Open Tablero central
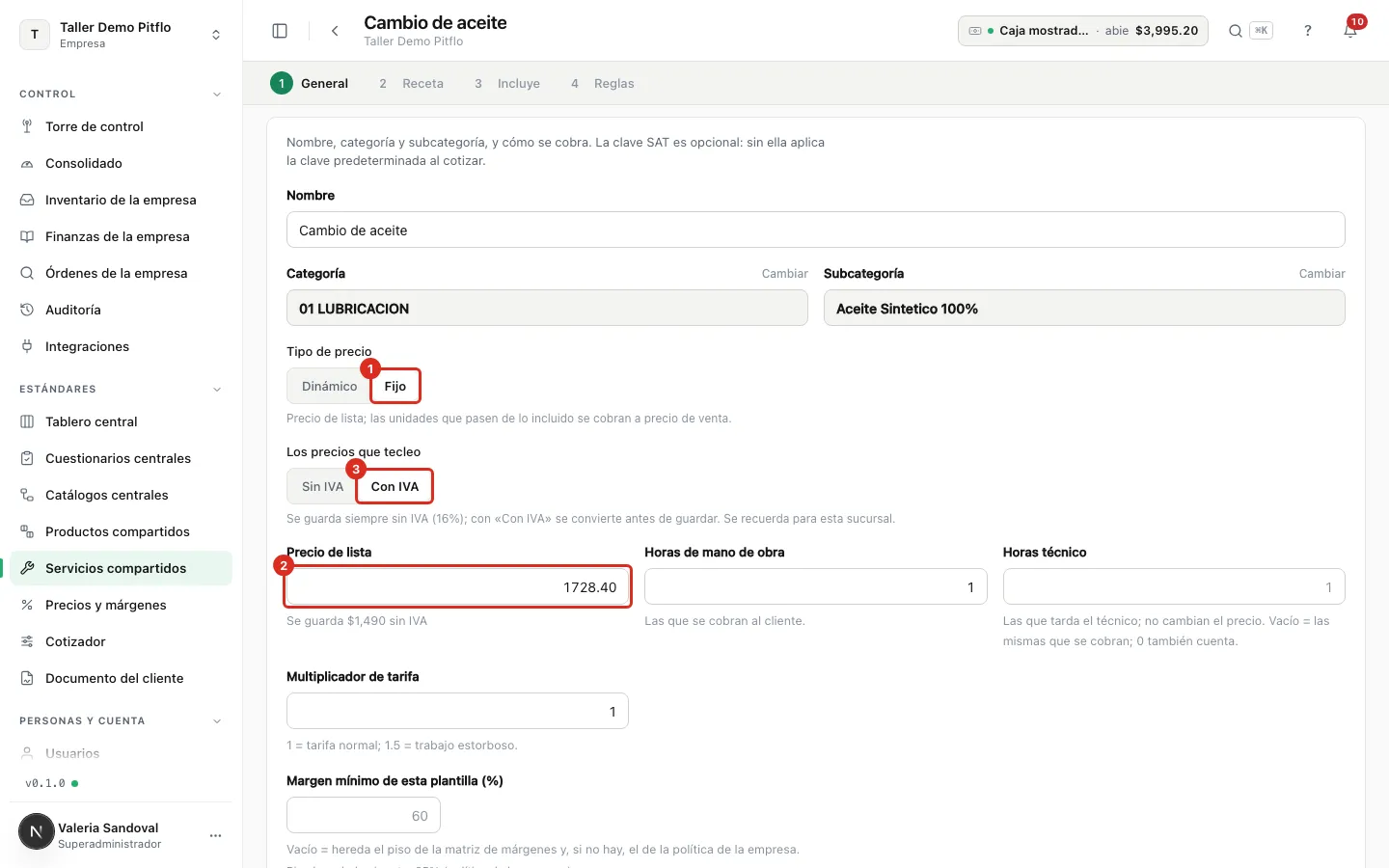 tap(121, 421)
